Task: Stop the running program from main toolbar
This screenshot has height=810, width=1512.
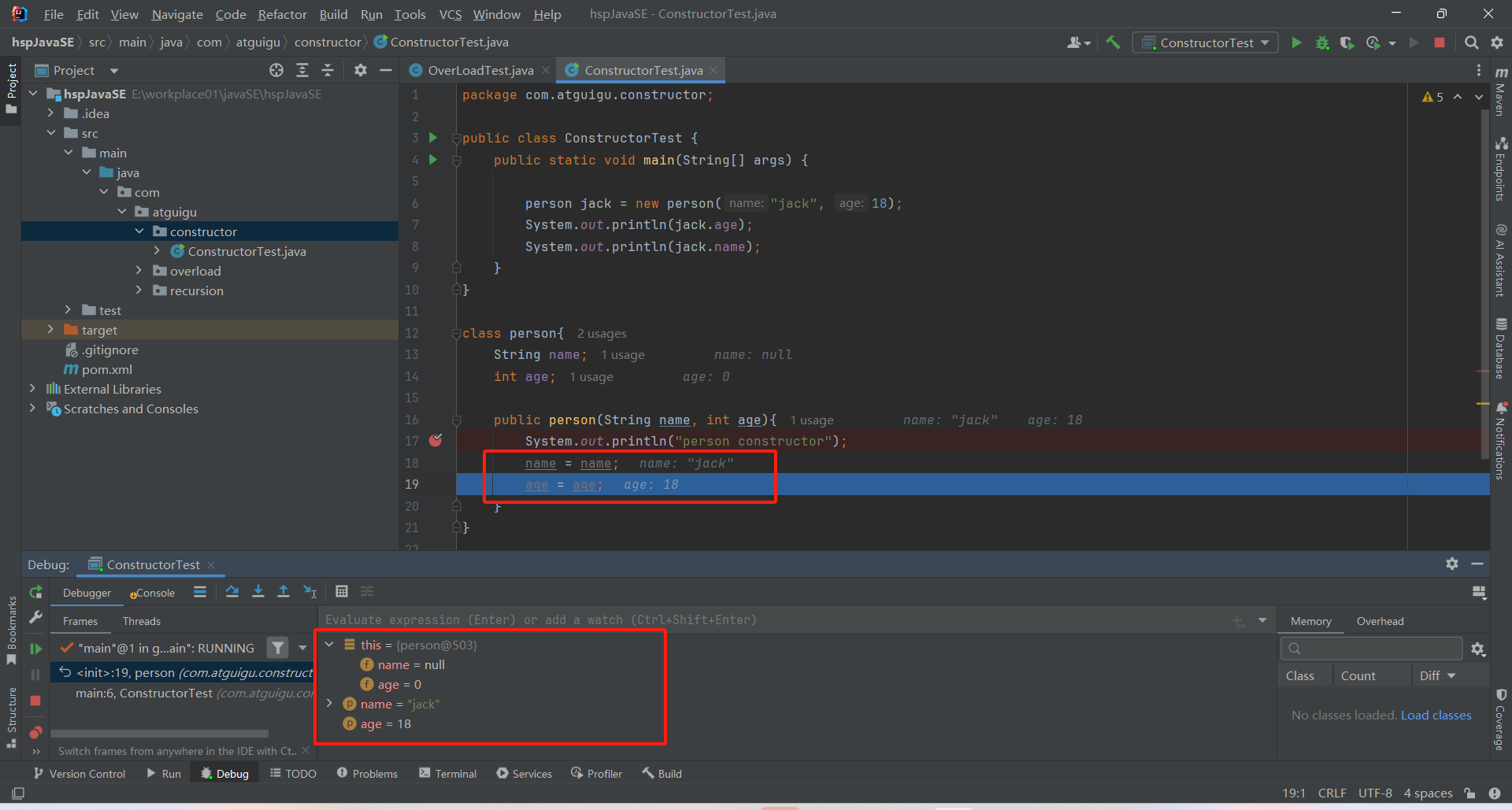Action: 1440,43
